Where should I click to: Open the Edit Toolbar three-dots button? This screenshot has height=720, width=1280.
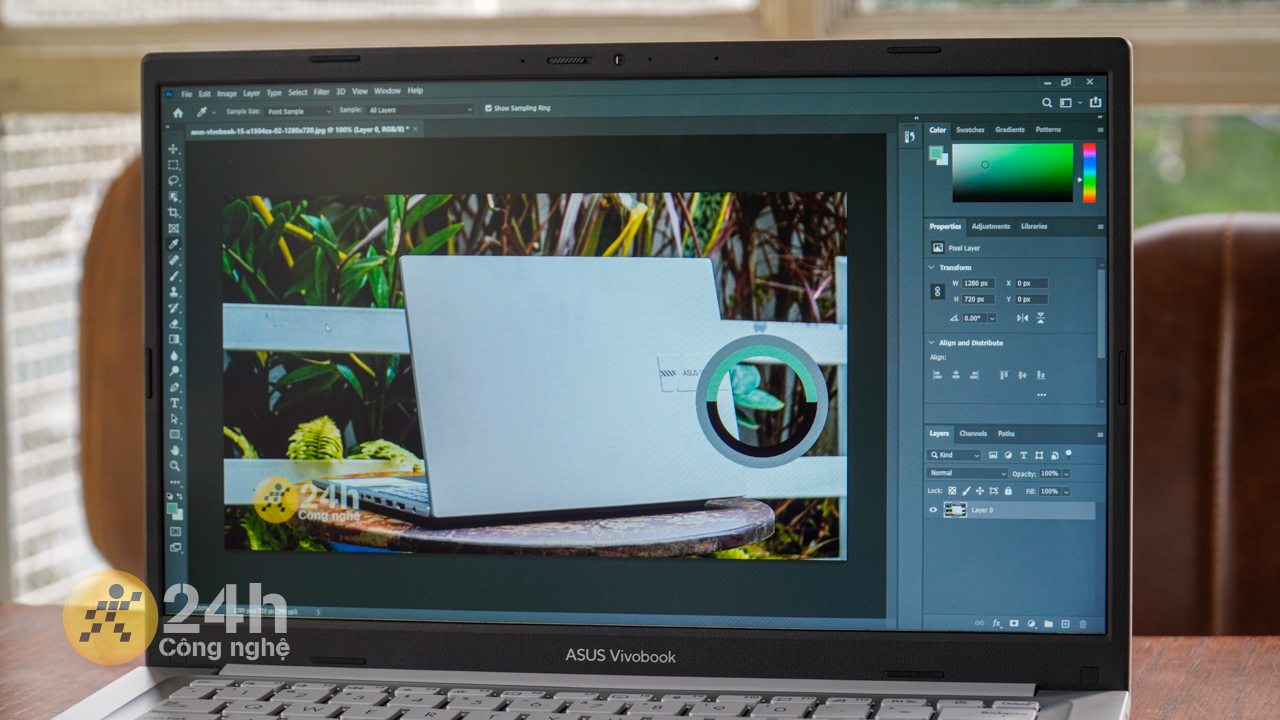174,482
